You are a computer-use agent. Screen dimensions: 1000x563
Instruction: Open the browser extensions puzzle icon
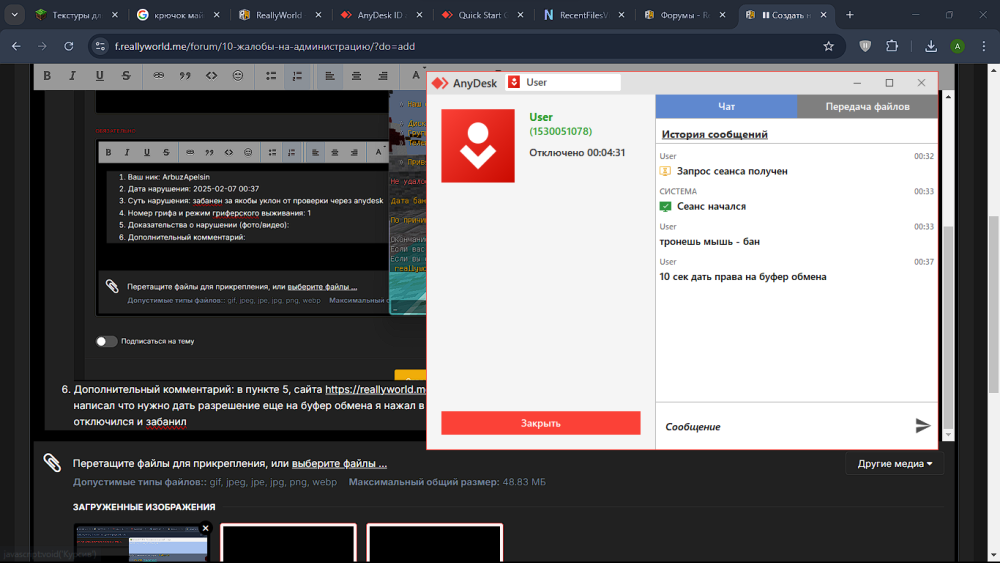(x=892, y=46)
